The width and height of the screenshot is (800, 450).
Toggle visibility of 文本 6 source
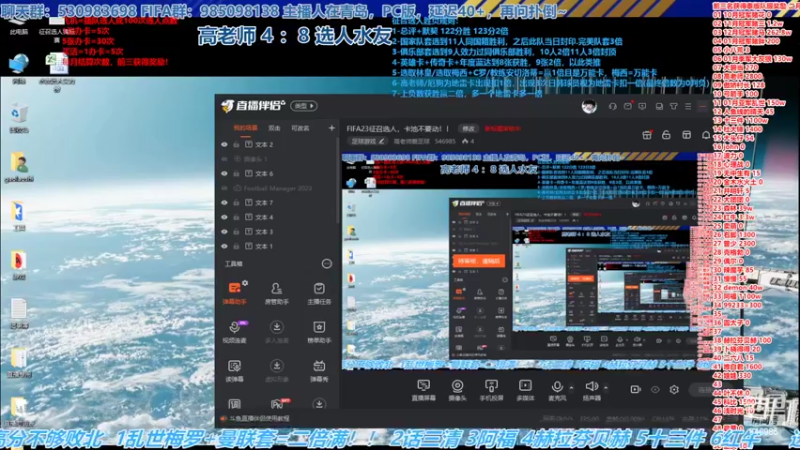point(224,173)
